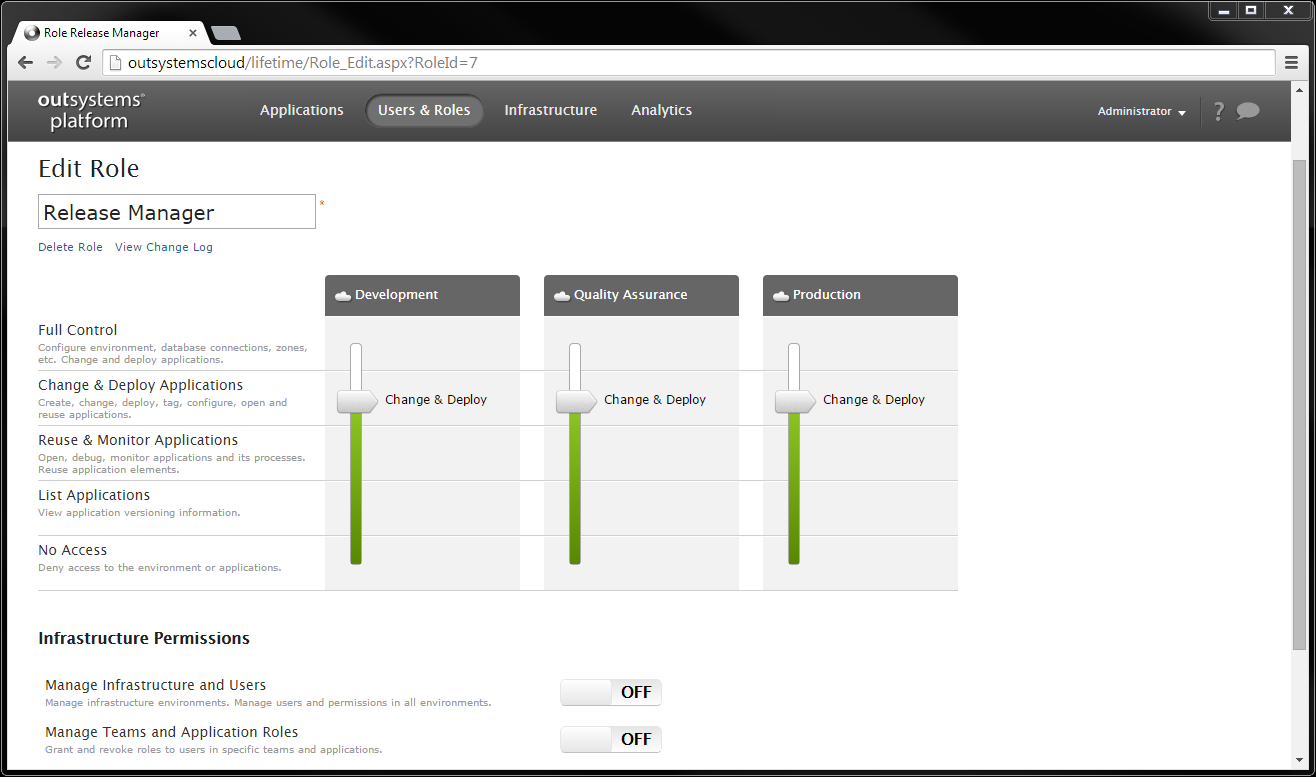Screen dimensions: 1316x777
Task: Switch to the Applications section
Action: 302,110
